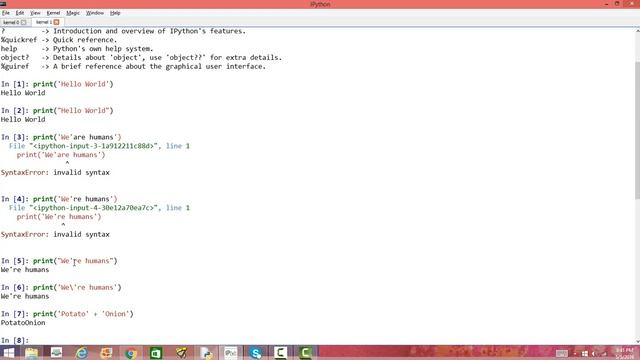Click first 'SyntaxError: invalid syntax' message
Image resolution: width=640 pixels, height=360 pixels.
55,173
